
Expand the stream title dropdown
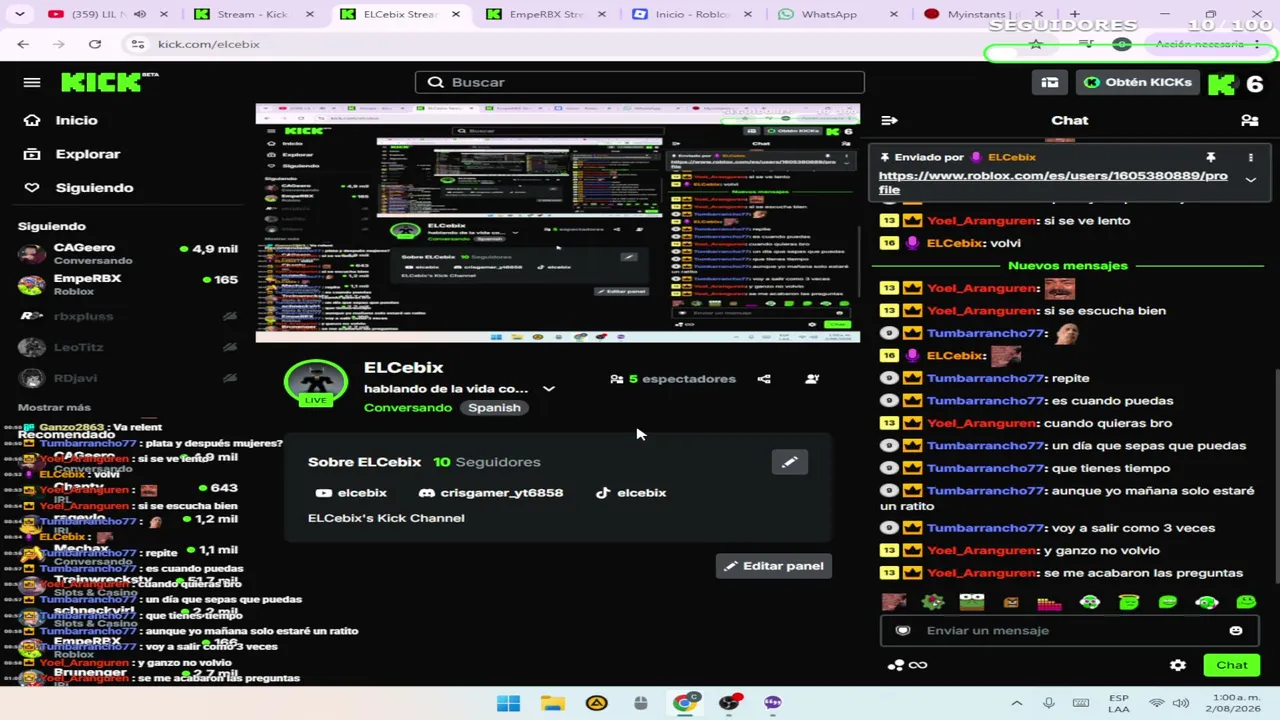(548, 389)
